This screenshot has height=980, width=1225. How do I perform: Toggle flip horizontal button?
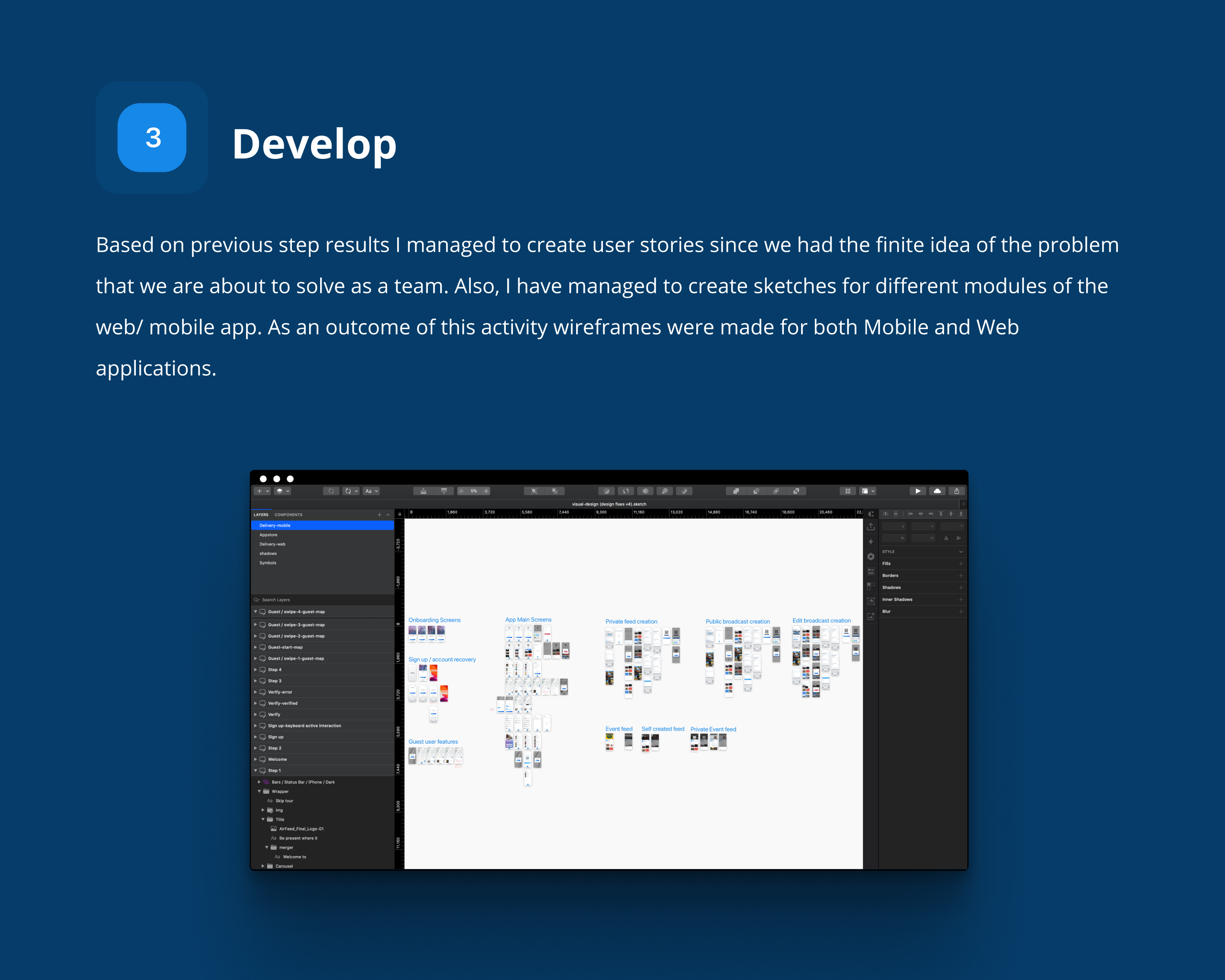coord(946,538)
